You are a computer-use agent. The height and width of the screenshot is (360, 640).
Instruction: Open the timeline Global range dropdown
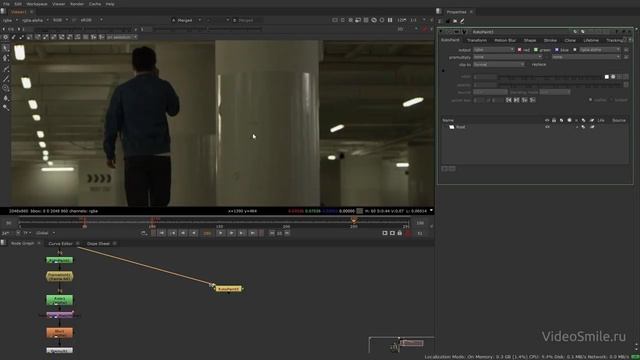(x=45, y=233)
